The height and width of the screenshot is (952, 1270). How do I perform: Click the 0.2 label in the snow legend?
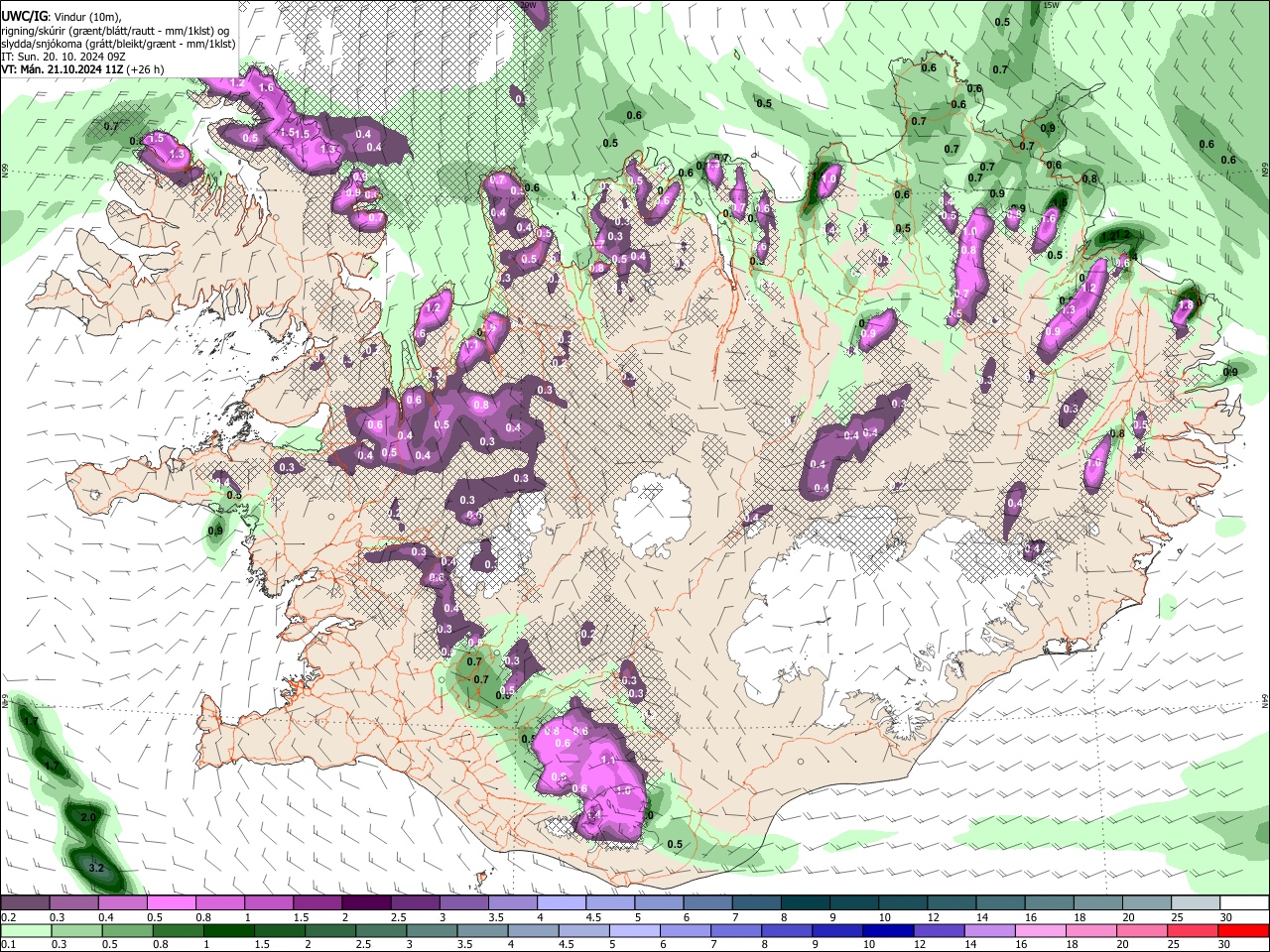pos(9,917)
